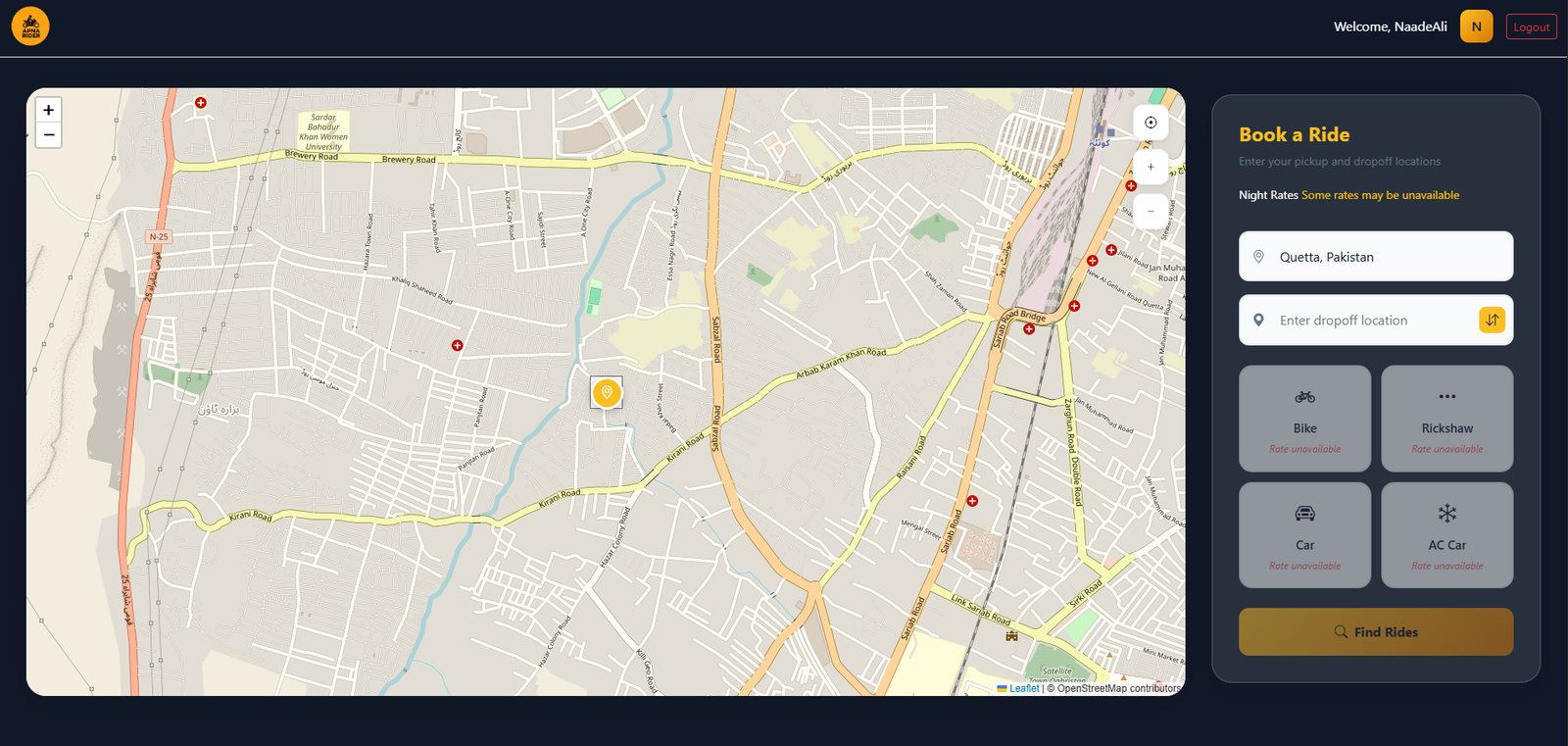Swap pickup and dropoff with the arrows button

coord(1492,321)
